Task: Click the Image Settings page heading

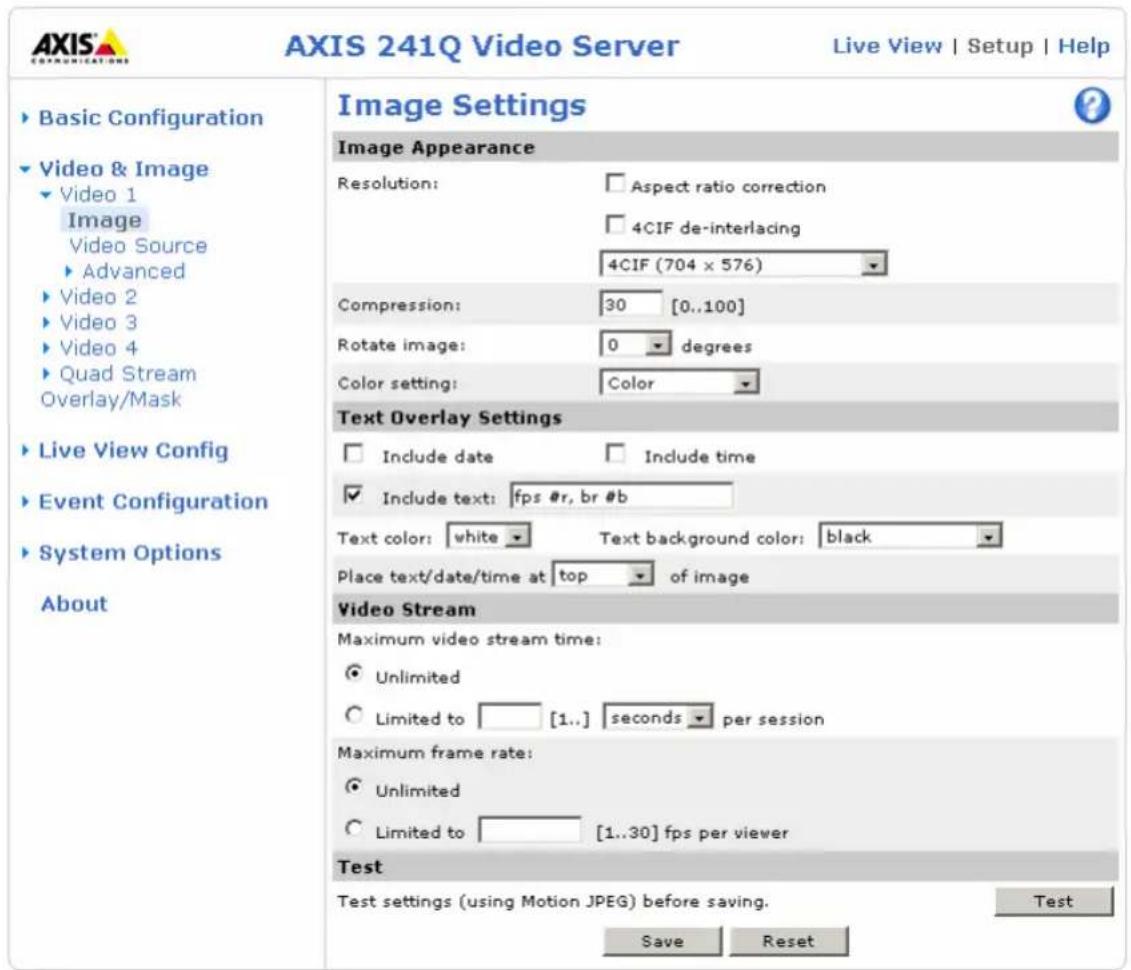Action: [462, 105]
